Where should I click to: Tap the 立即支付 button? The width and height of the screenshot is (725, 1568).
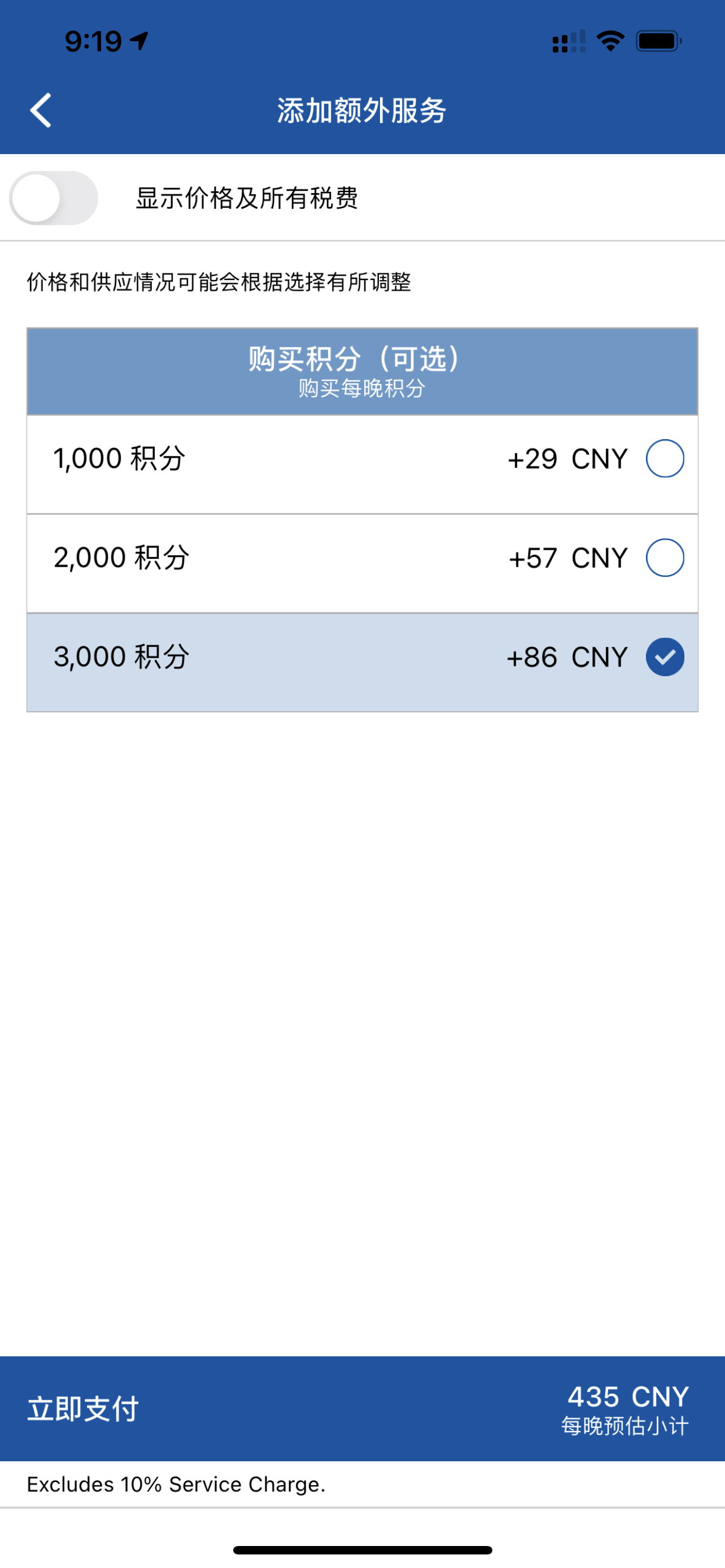(x=84, y=1408)
